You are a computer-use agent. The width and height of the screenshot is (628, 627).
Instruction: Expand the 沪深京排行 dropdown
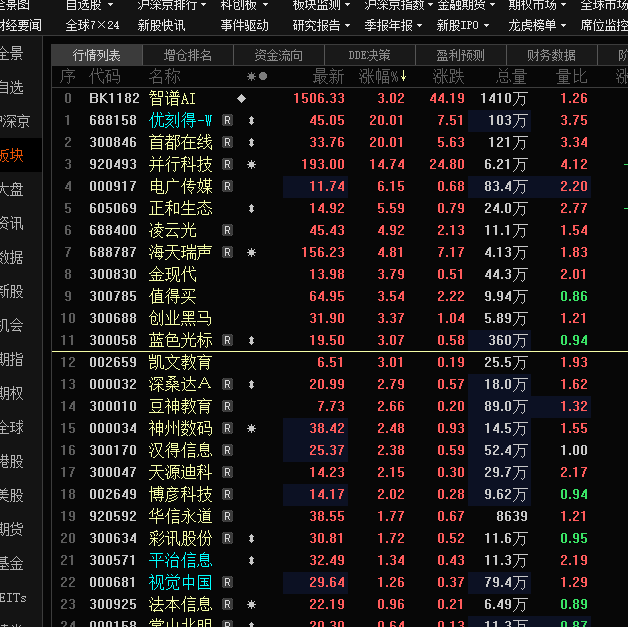tap(172, 5)
